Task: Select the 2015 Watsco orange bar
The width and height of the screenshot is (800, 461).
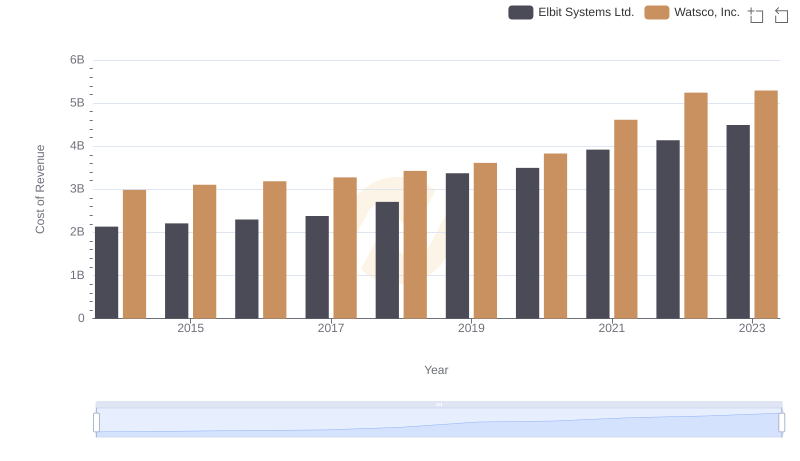Action: pos(205,251)
